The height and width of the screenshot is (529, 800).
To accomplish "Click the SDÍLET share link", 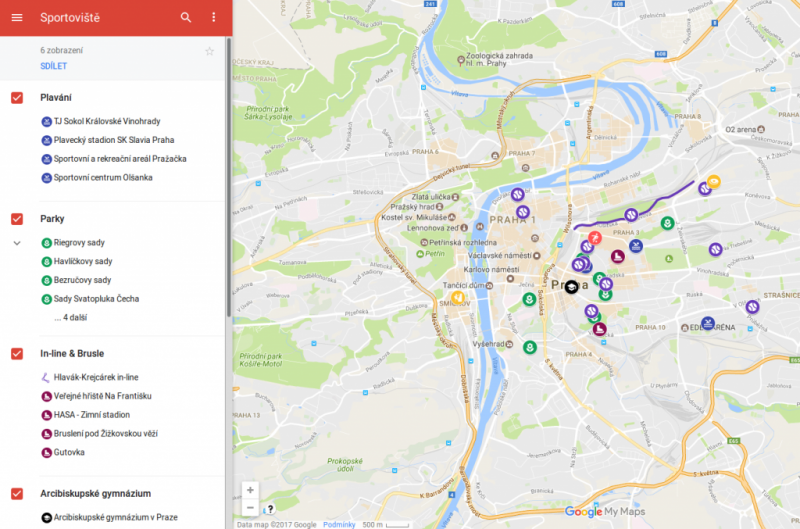I will click(54, 66).
